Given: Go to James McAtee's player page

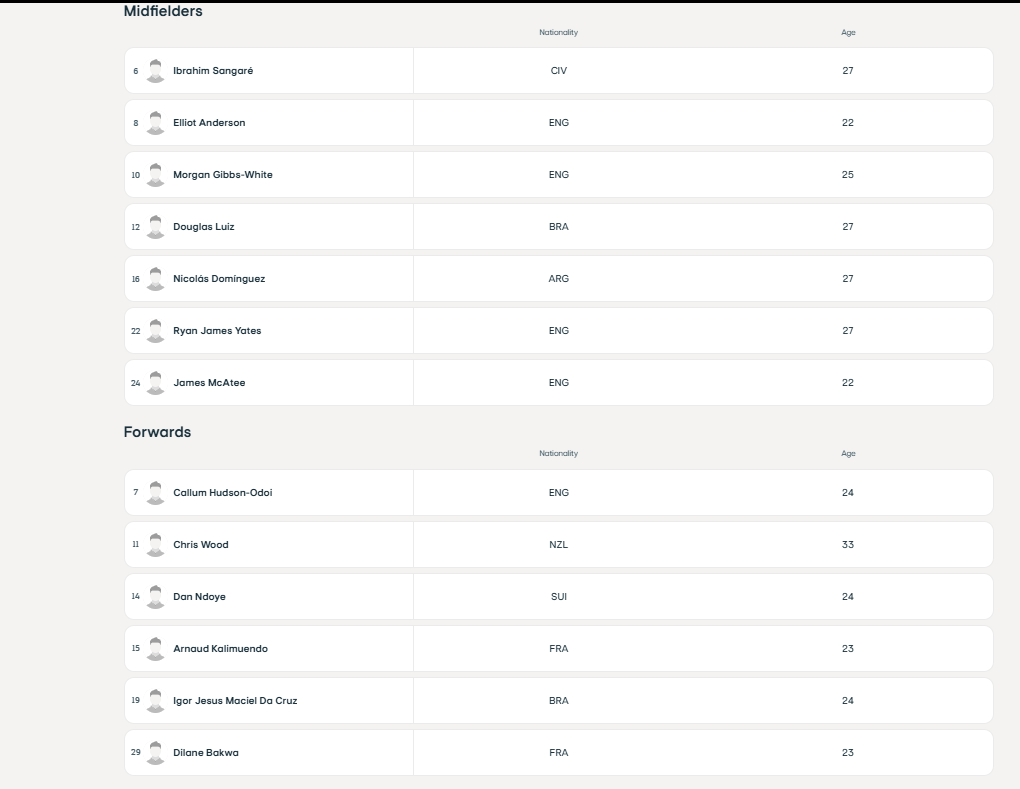Looking at the screenshot, I should (209, 383).
